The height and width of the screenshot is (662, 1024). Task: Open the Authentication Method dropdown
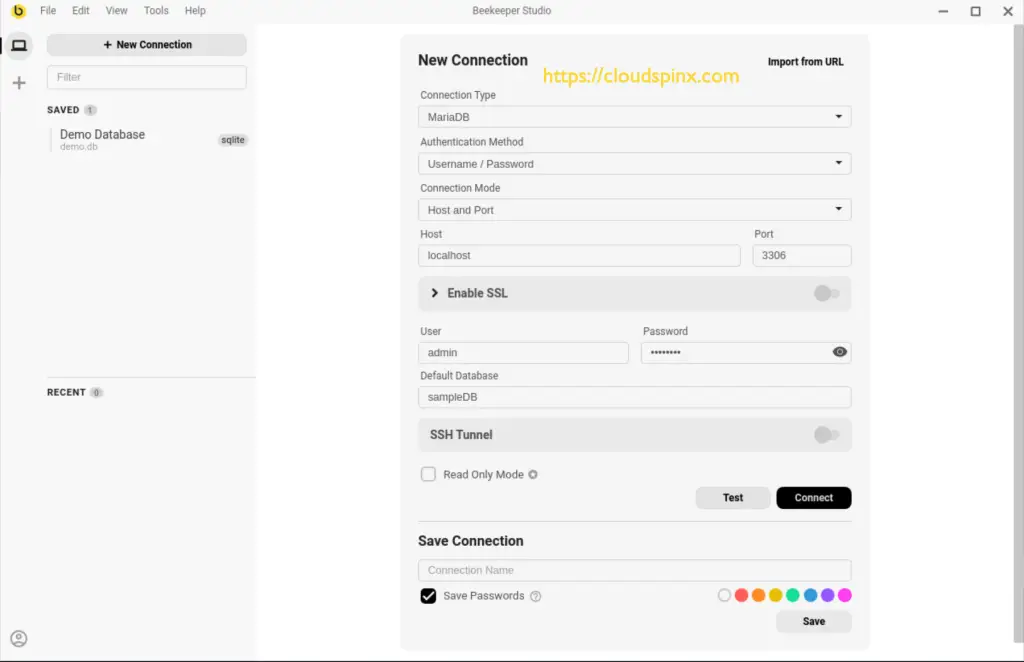click(x=634, y=164)
